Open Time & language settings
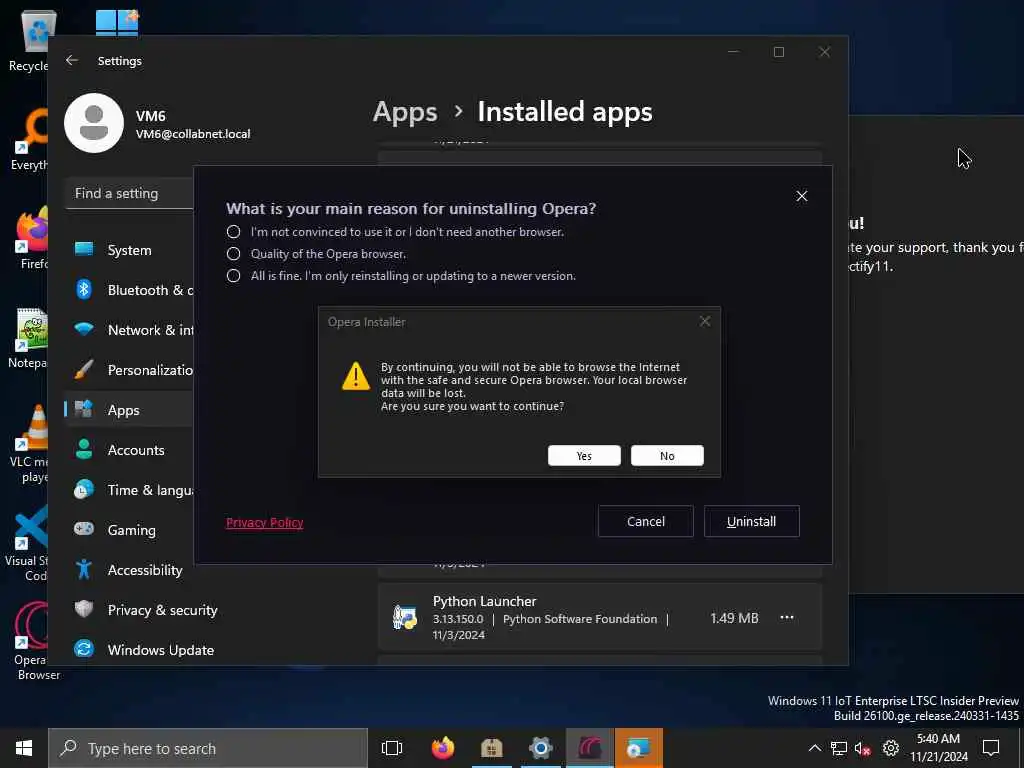 (x=129, y=490)
